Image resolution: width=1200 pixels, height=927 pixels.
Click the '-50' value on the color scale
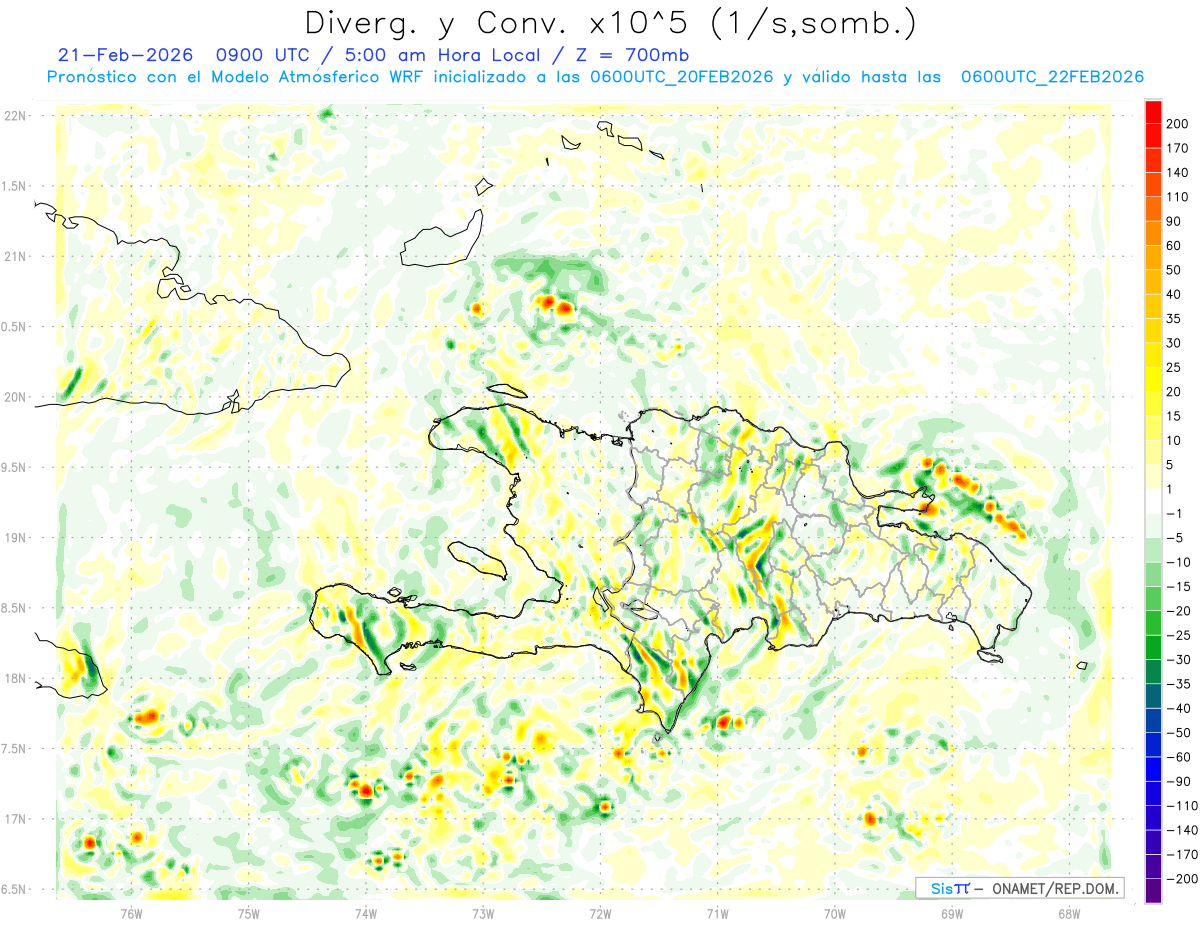pyautogui.click(x=1179, y=733)
